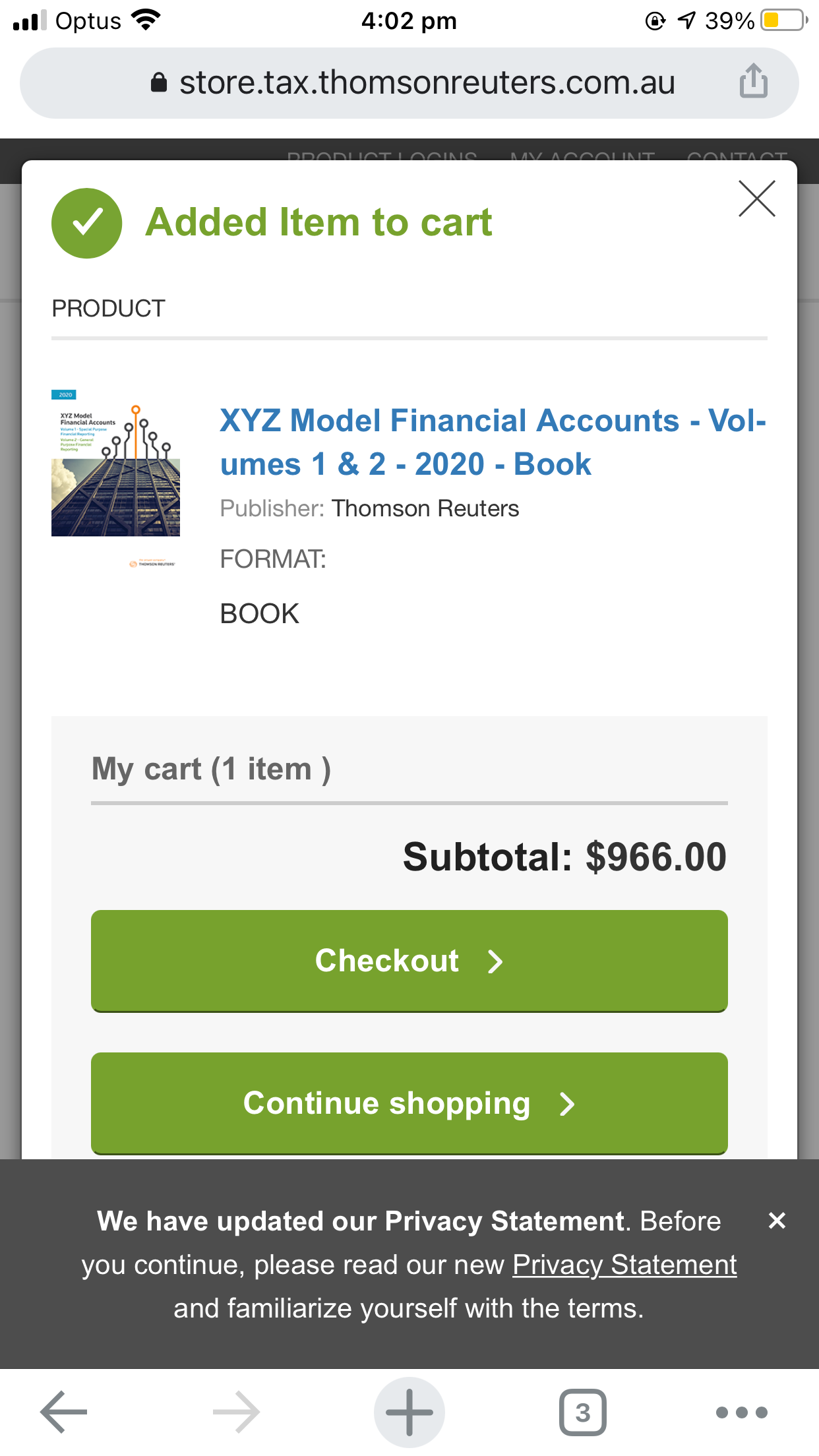
Task: Open the browser three-dot menu
Action: point(741,1412)
